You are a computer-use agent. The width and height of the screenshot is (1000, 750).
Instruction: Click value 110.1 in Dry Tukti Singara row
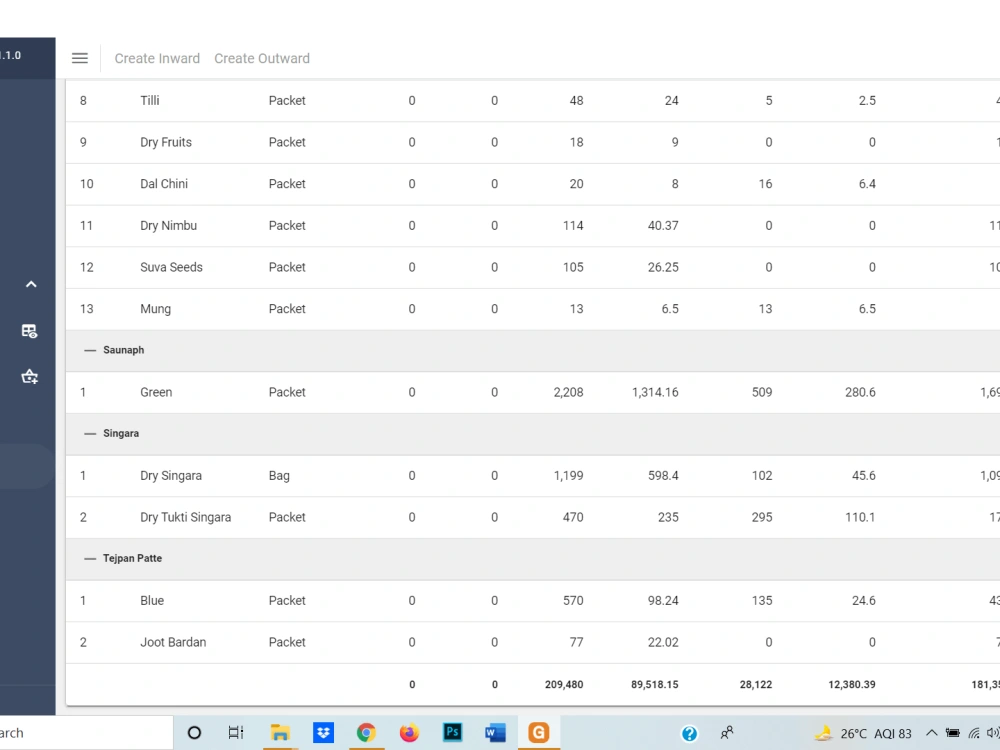[x=860, y=517]
